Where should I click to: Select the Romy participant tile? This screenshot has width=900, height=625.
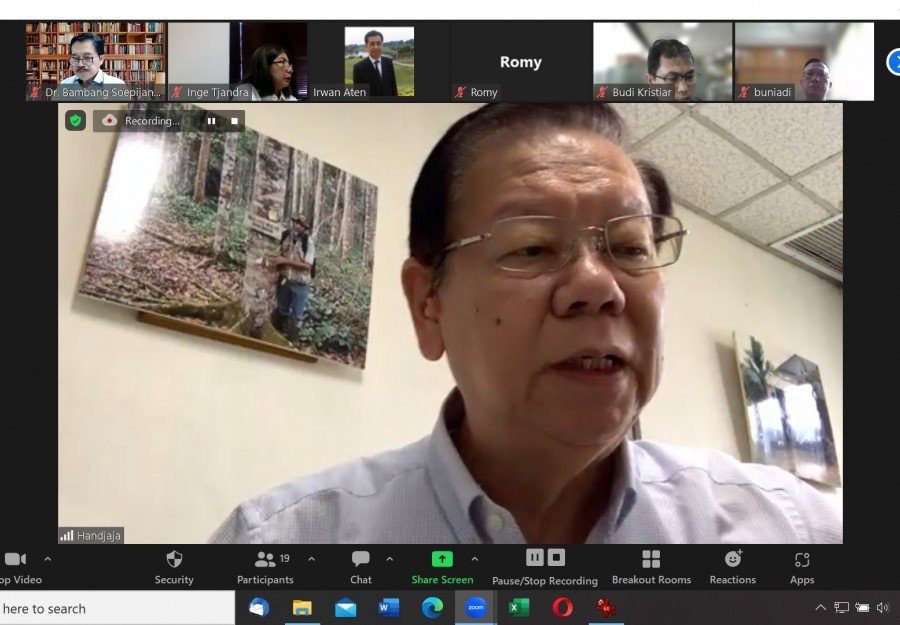coord(521,61)
